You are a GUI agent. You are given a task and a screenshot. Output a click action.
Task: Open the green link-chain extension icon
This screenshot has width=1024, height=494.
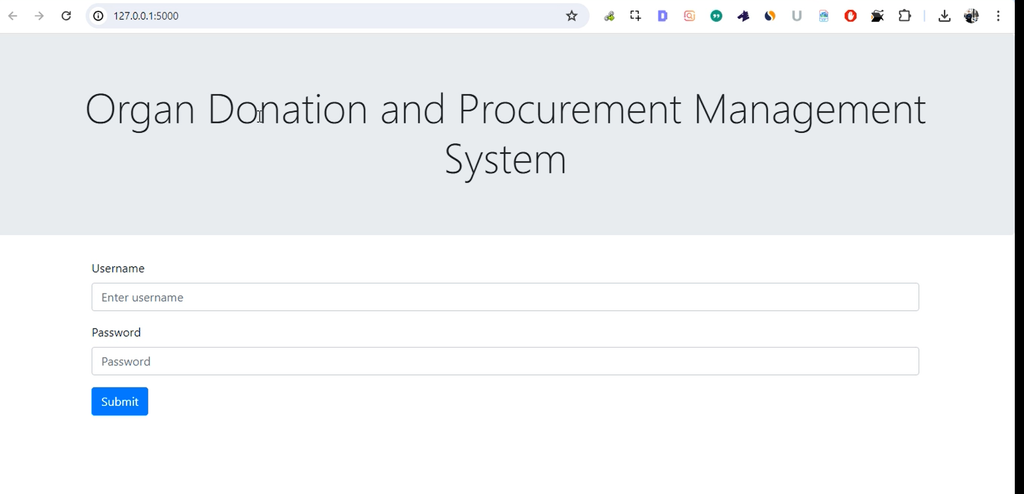(x=609, y=16)
